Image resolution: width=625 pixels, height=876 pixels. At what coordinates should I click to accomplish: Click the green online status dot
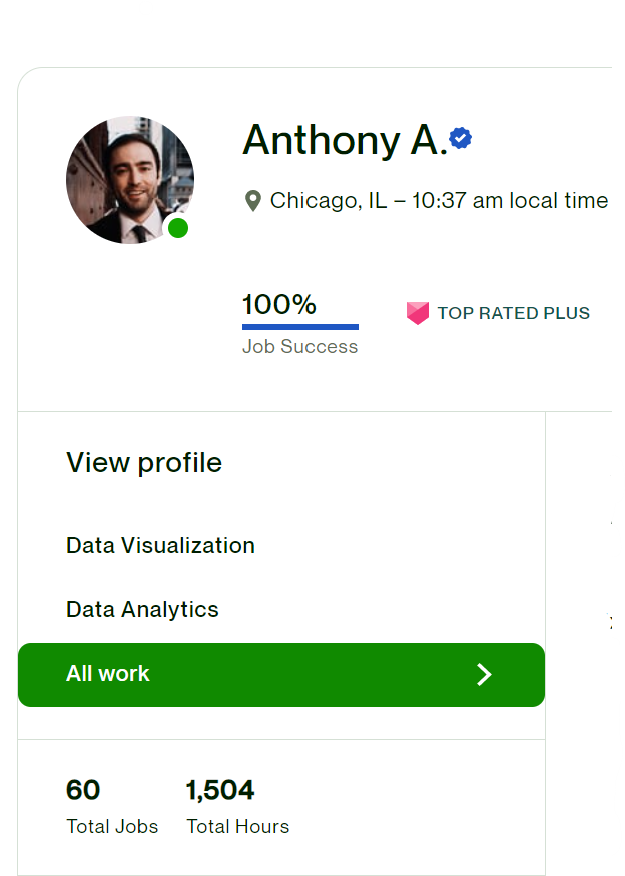point(178,228)
